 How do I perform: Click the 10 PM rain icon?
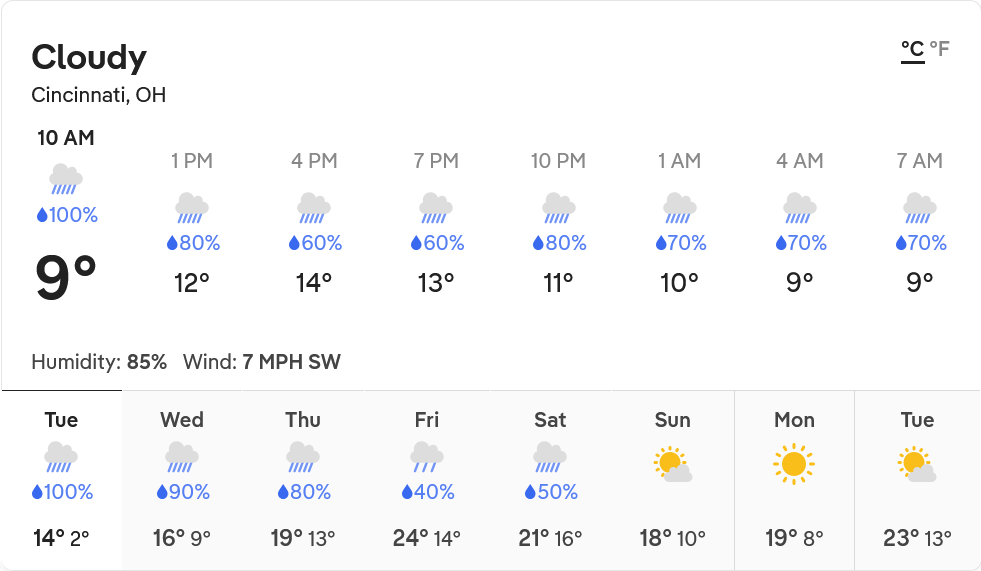(558, 208)
